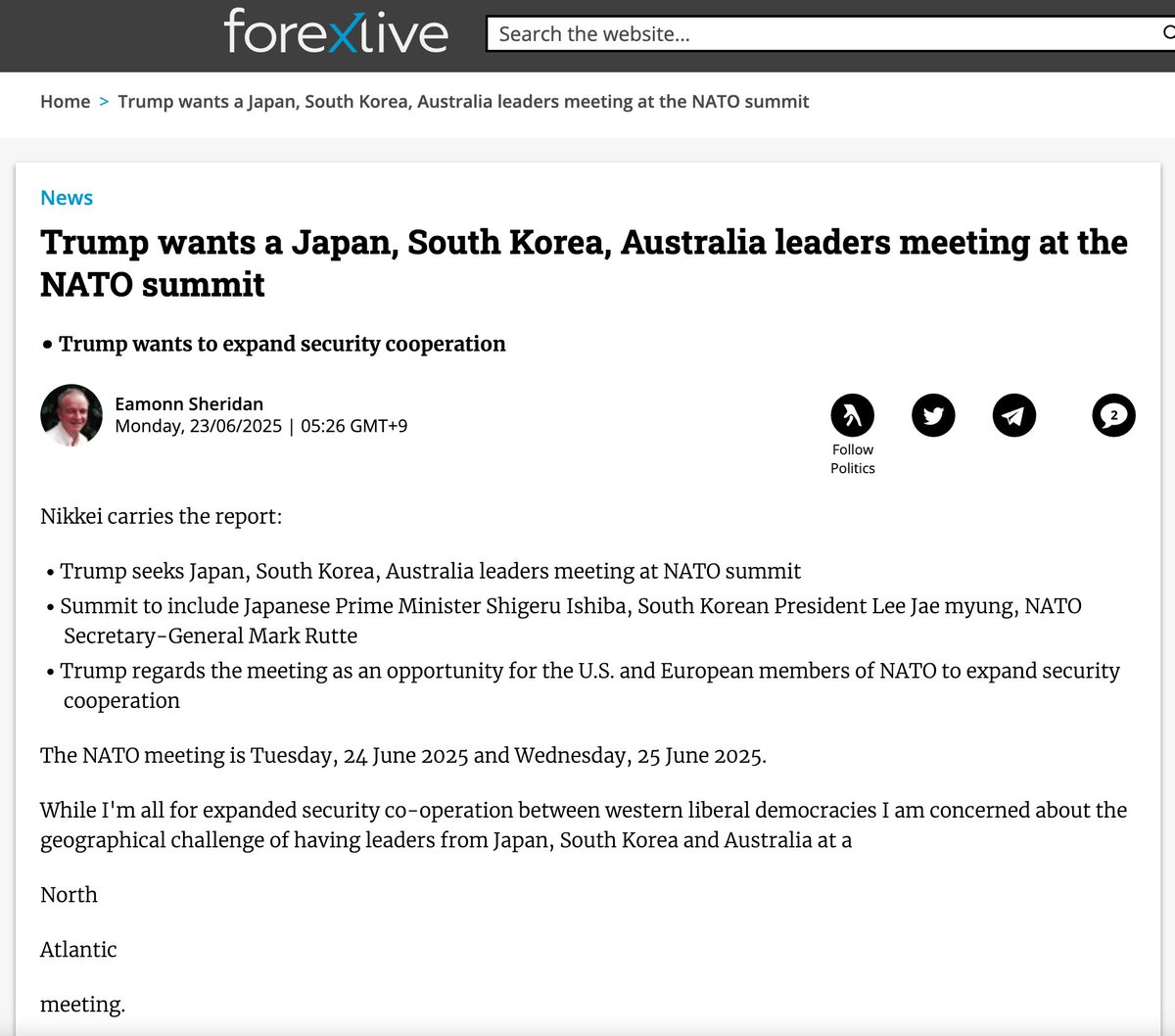
Task: Click the forexlive logo
Action: [x=336, y=30]
